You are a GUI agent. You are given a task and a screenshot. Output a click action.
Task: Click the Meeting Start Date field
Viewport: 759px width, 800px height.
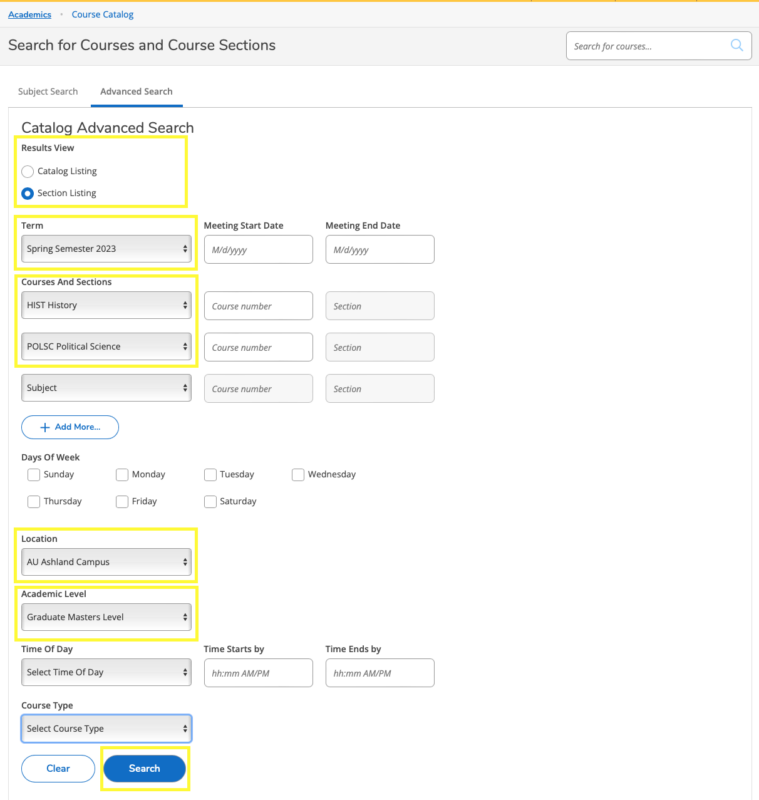coord(258,249)
